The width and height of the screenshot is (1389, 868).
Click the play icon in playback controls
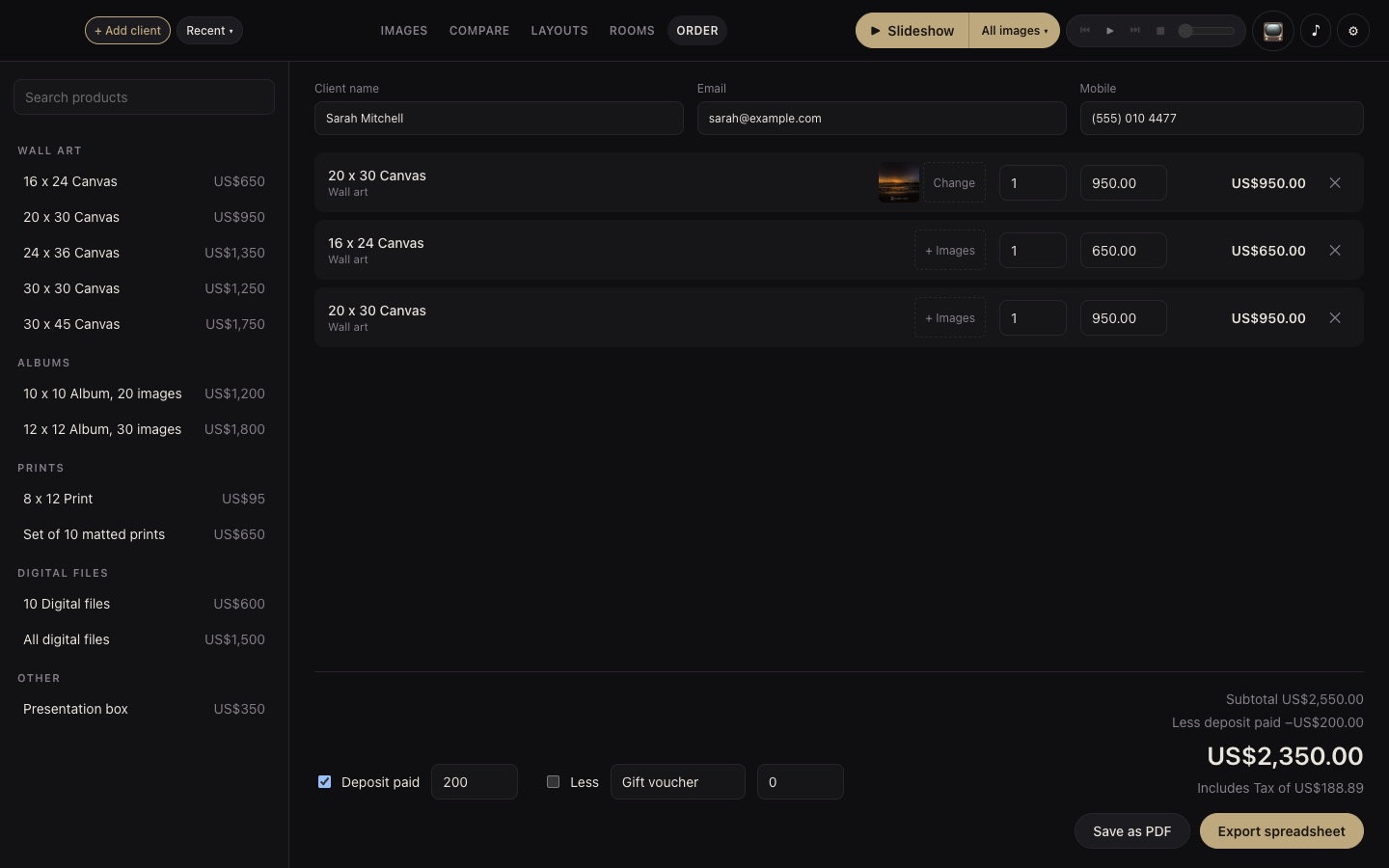(1110, 31)
